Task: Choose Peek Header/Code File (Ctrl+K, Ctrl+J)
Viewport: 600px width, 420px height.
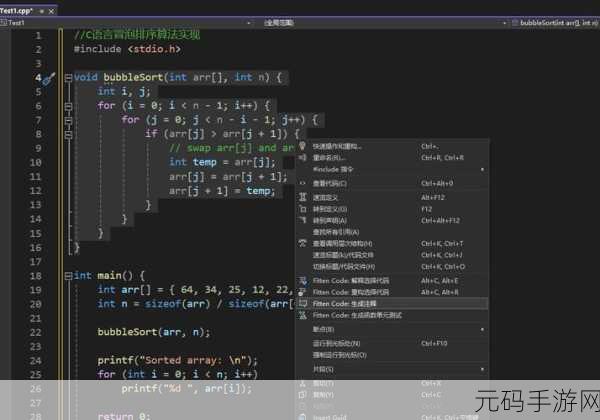Action: click(x=392, y=255)
